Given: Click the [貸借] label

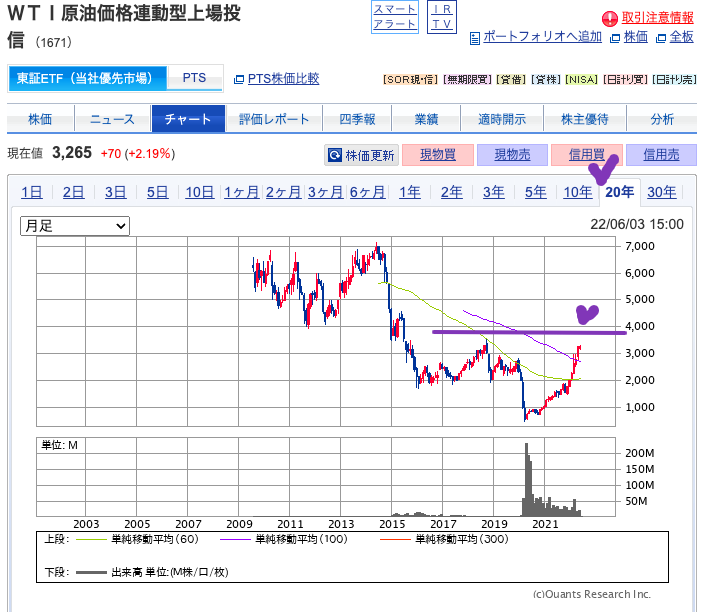Looking at the screenshot, I should [511, 79].
